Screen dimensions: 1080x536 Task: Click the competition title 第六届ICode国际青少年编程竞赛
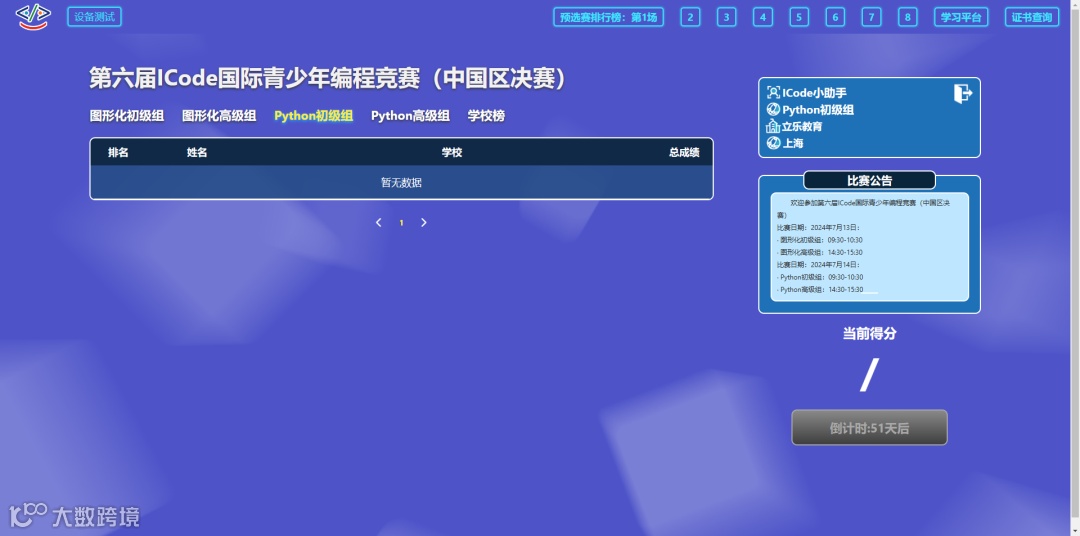click(327, 79)
